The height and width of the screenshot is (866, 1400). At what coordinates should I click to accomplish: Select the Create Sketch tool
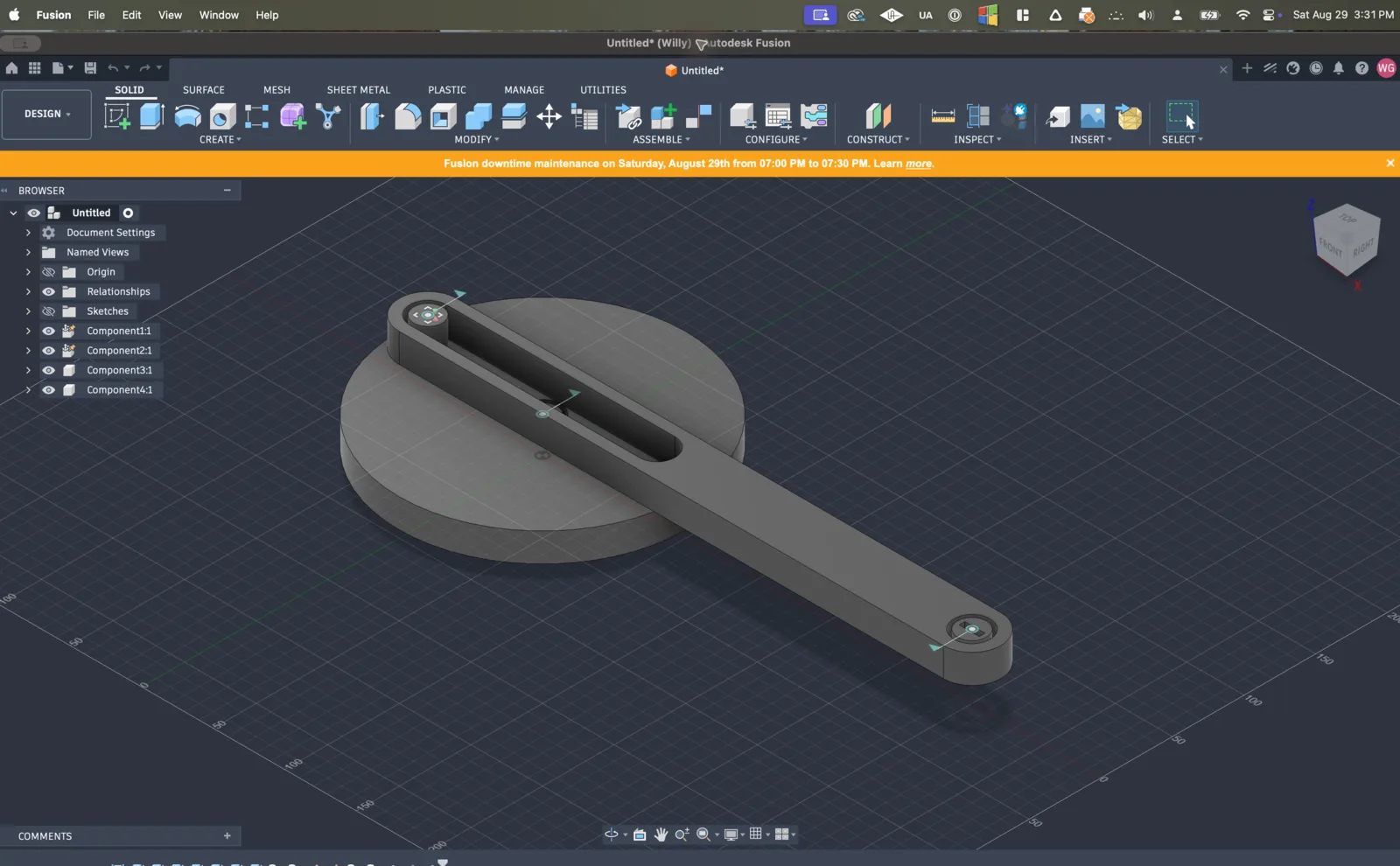coord(117,115)
